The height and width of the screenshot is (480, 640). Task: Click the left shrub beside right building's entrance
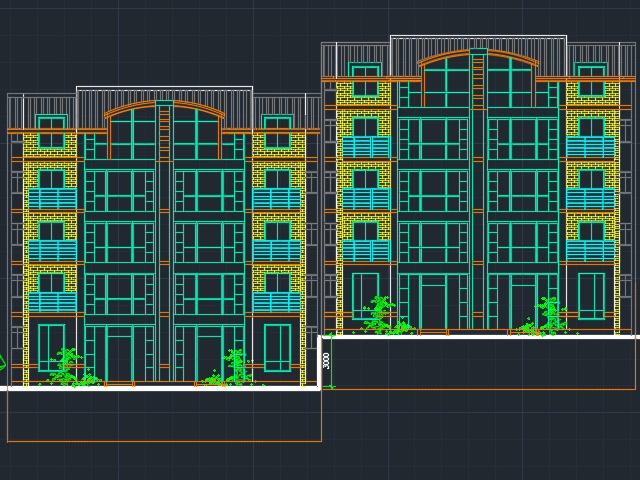click(x=380, y=314)
